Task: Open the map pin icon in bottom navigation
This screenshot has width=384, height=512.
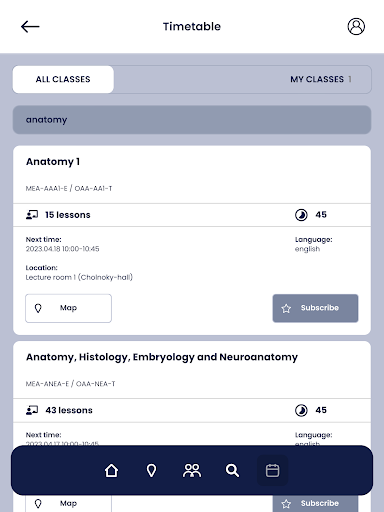Action: coord(151,470)
